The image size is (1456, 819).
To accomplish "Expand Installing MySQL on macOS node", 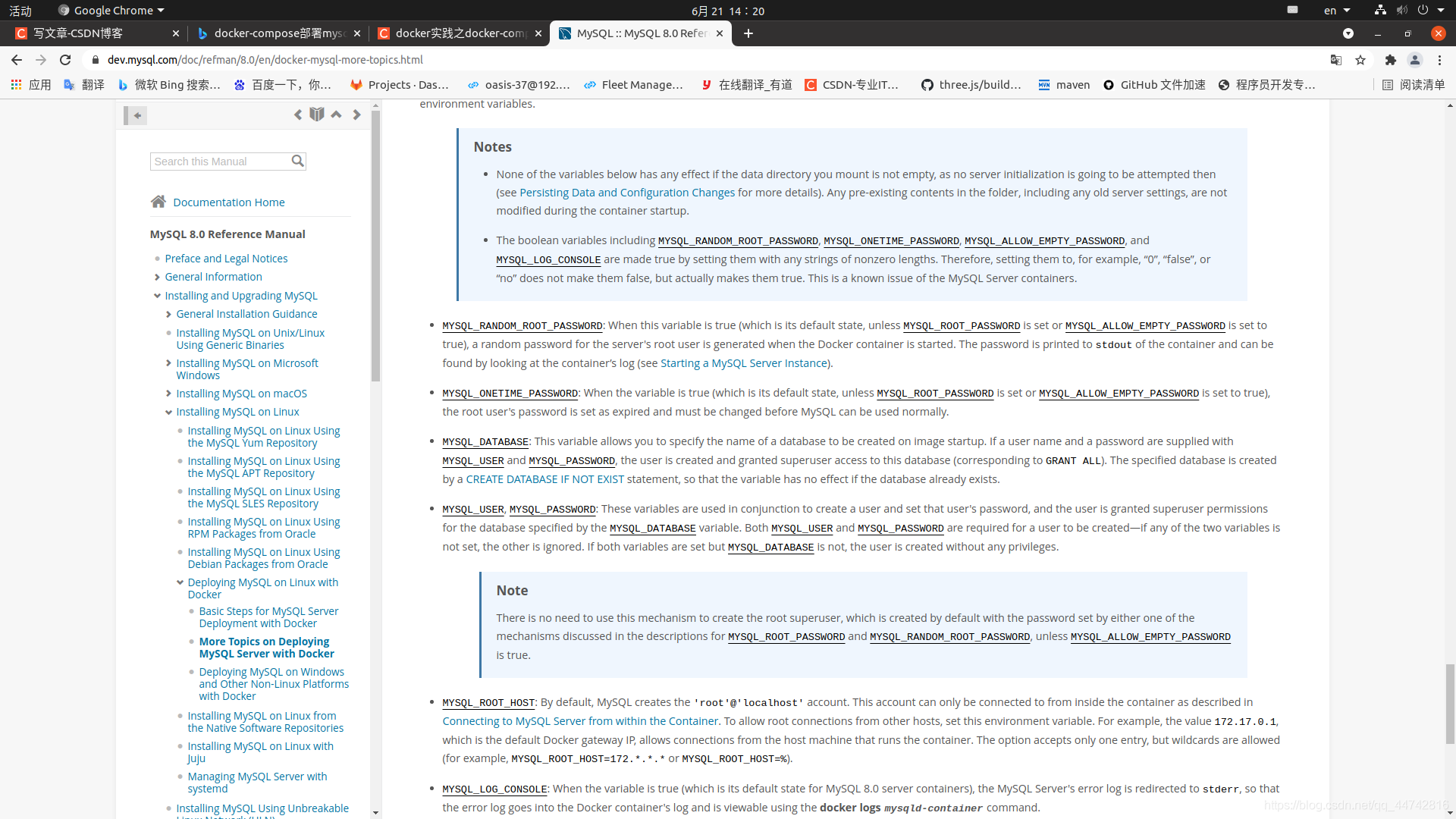I will click(168, 394).
